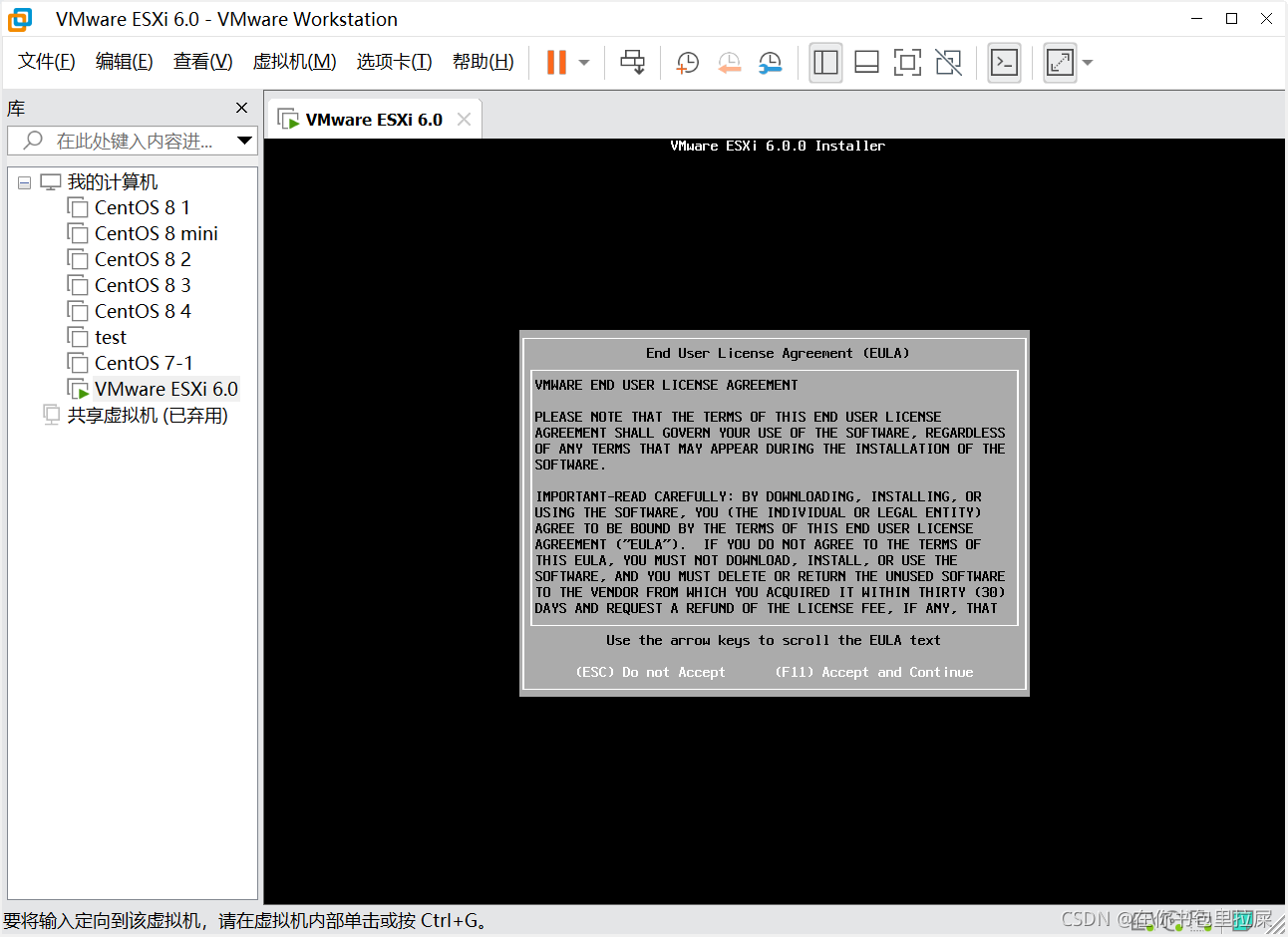Close the VMware ESXi 6.0 tab
1288x937 pixels.
click(x=464, y=120)
